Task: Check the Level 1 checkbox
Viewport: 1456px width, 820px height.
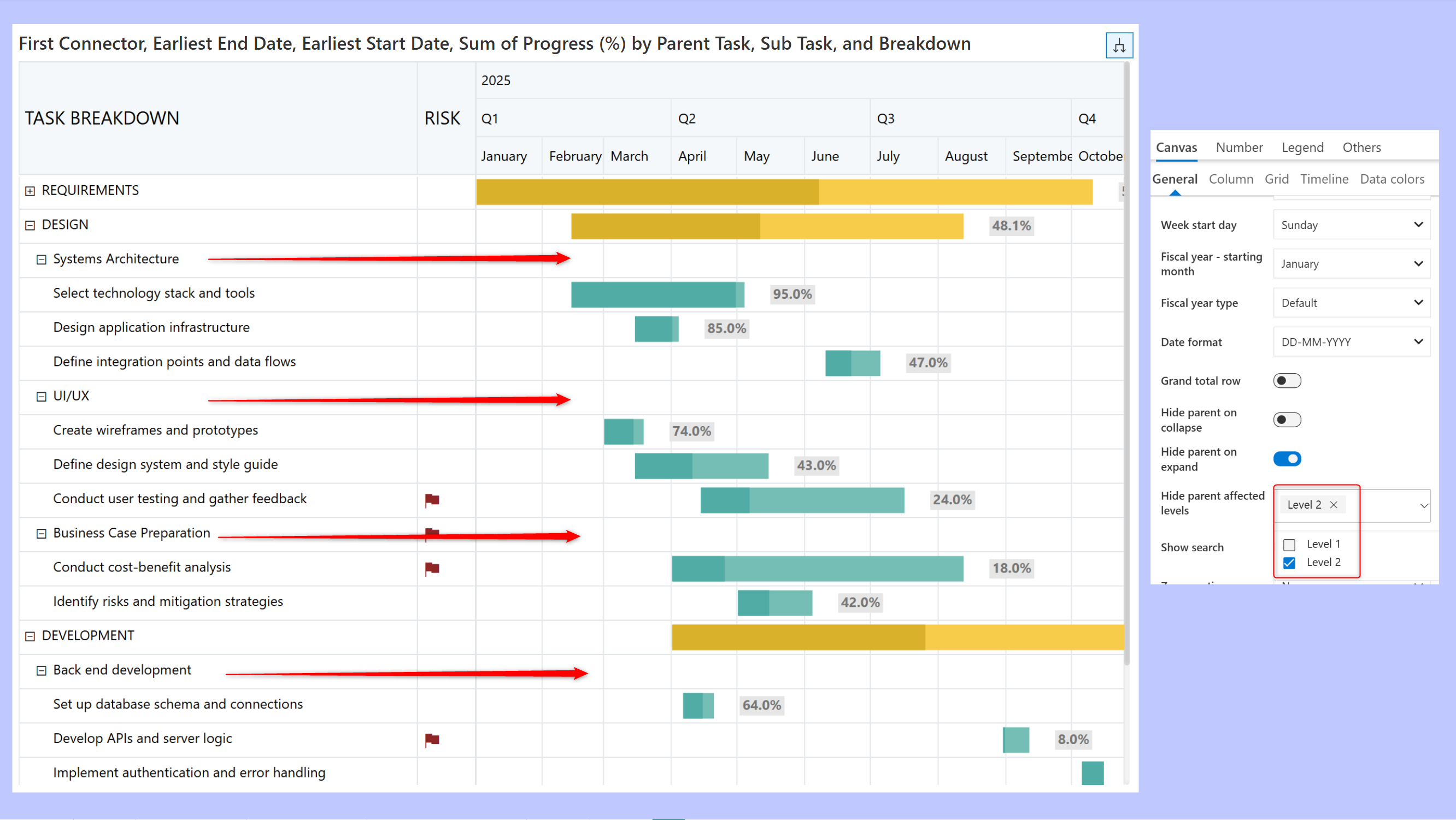Action: click(1289, 545)
